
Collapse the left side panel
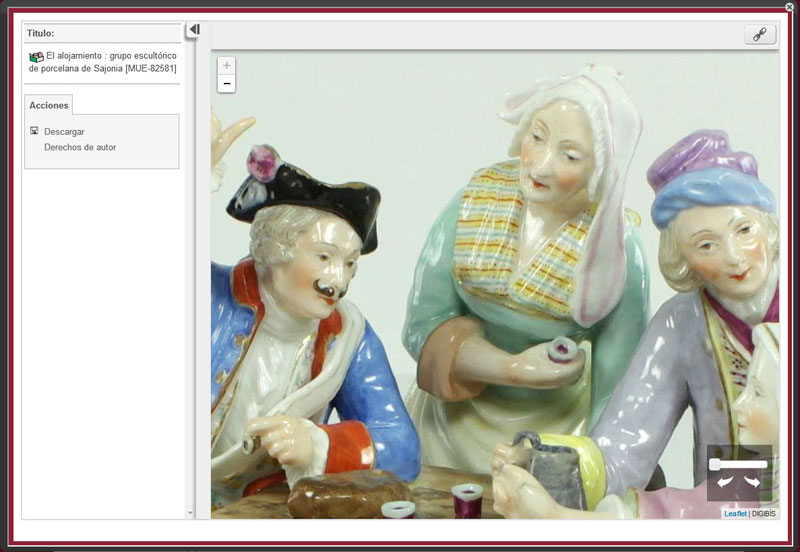(194, 30)
